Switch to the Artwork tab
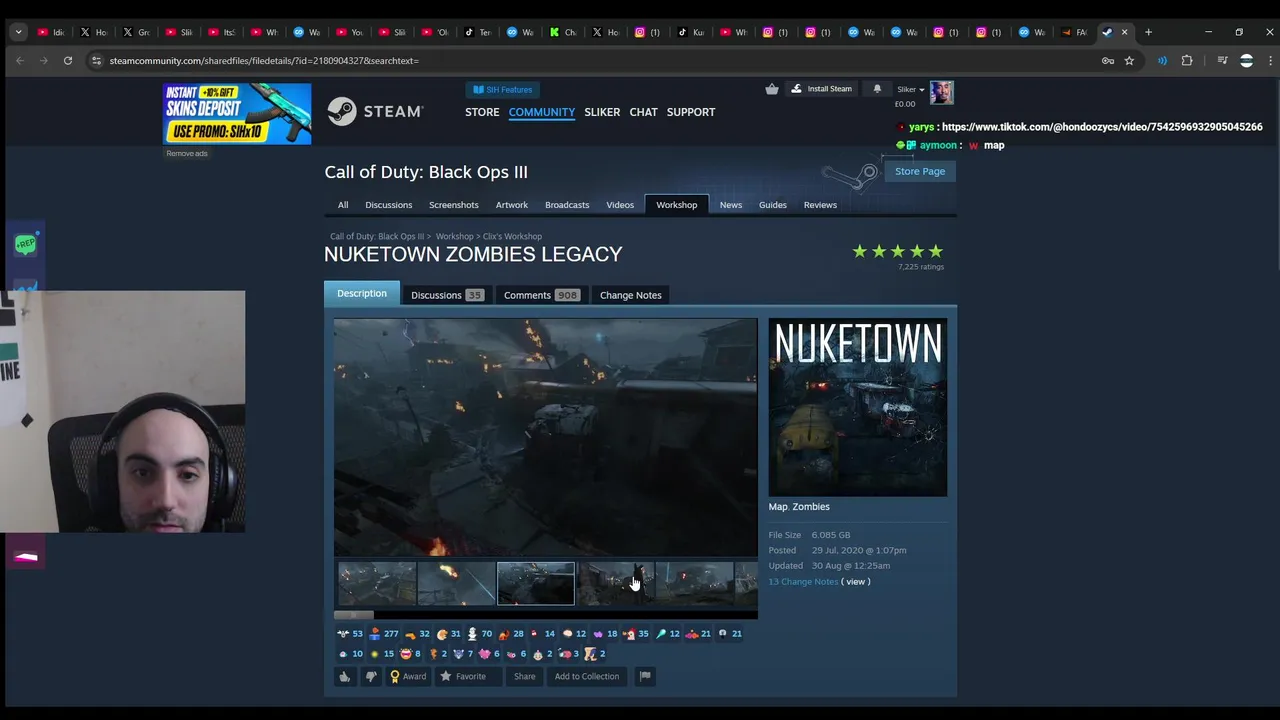 pyautogui.click(x=511, y=205)
